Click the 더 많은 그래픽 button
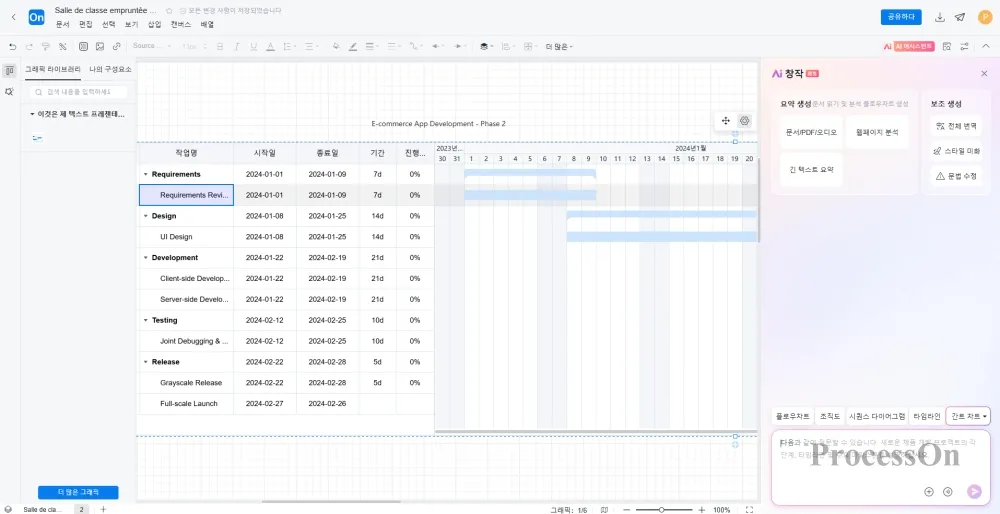The height and width of the screenshot is (514, 1000). (x=78, y=492)
